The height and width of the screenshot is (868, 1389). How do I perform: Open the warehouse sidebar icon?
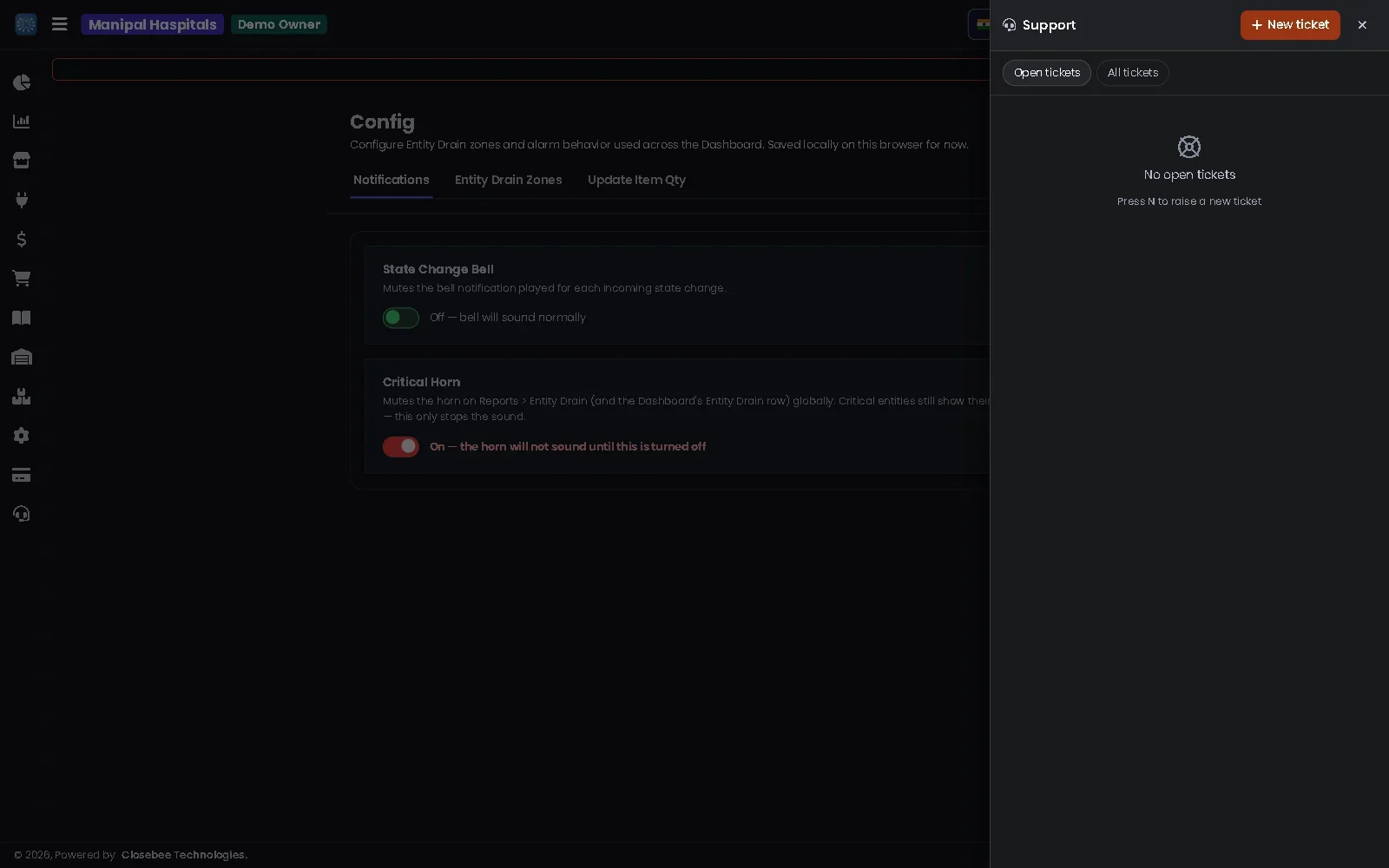click(22, 357)
